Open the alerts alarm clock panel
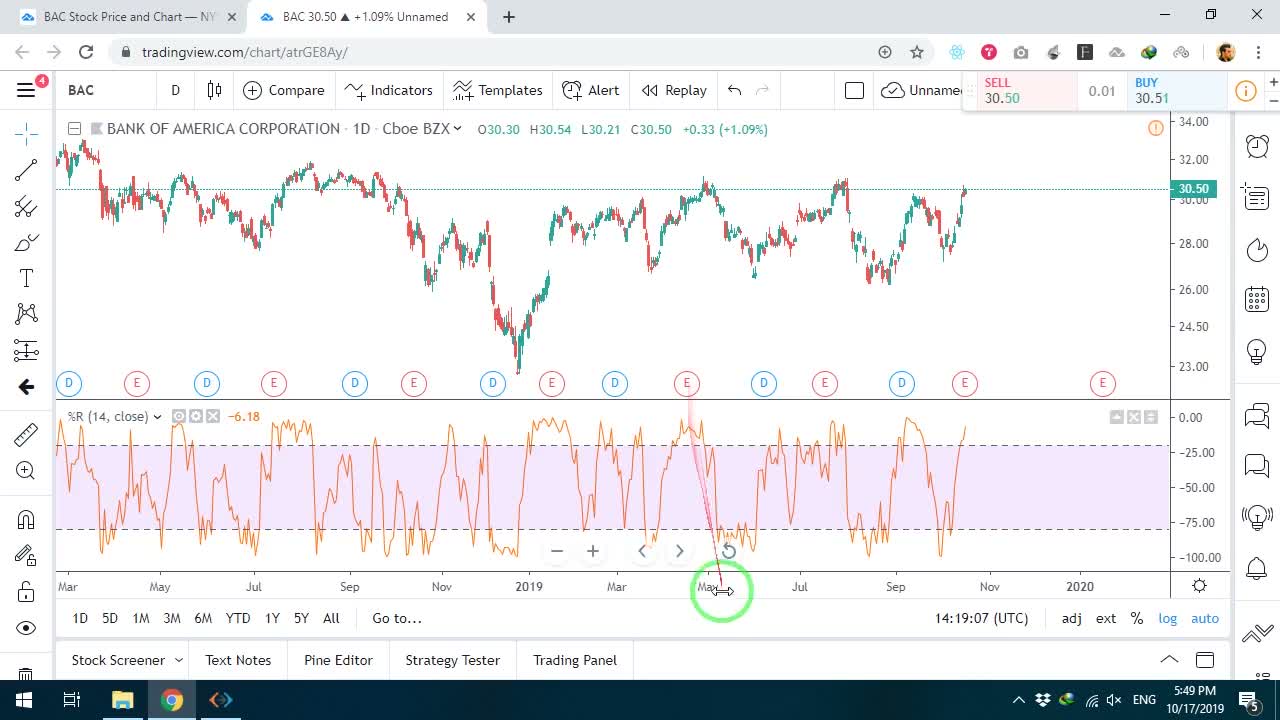The image size is (1280, 720). click(x=1257, y=146)
